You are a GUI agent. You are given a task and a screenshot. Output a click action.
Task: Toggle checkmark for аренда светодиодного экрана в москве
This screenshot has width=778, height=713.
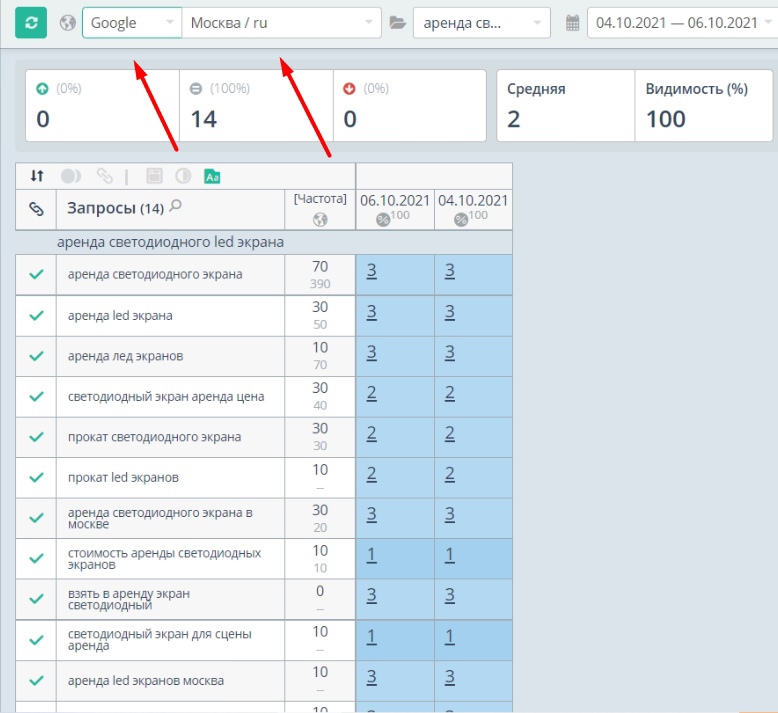36,518
